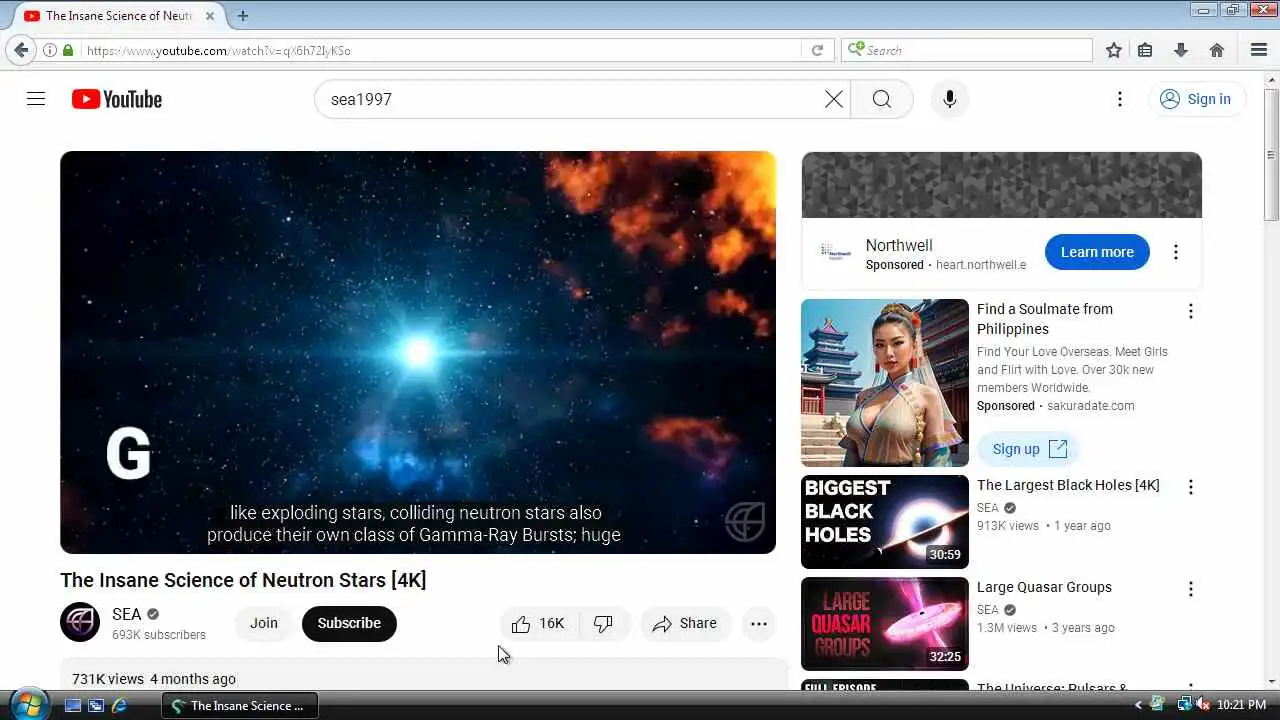Like the video with the thumbs-up button
The height and width of the screenshot is (720, 1280).
538,623
